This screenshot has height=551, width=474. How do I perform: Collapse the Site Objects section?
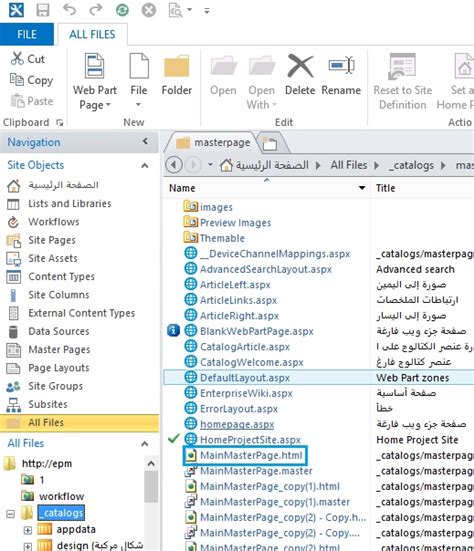click(144, 165)
